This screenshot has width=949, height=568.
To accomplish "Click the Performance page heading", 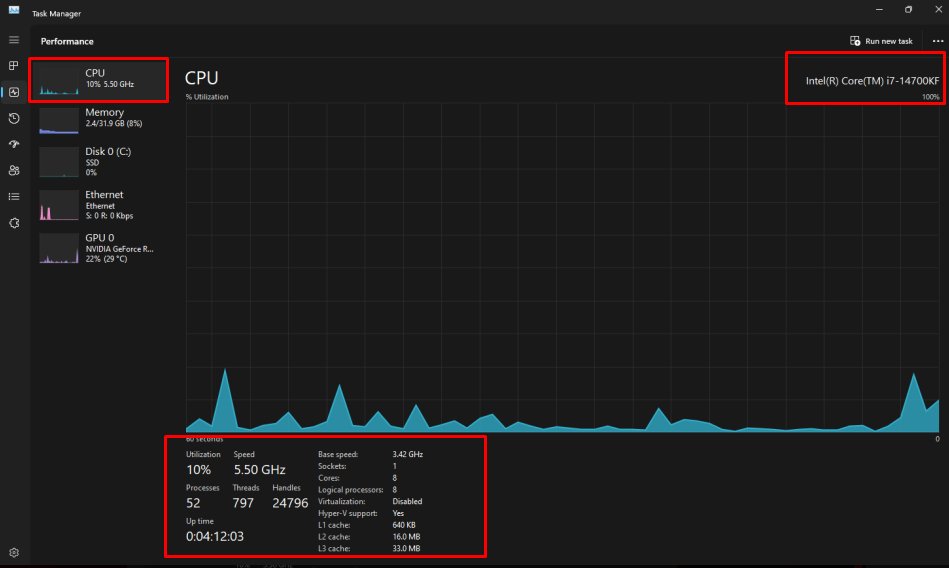I will (x=67, y=41).
